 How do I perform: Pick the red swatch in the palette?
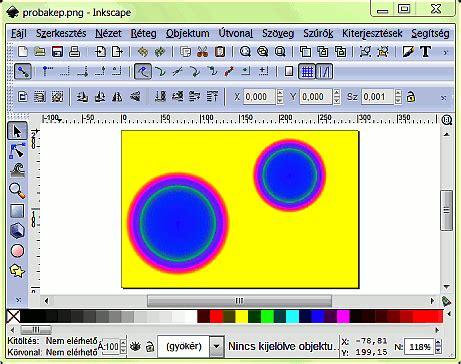pos(216,316)
